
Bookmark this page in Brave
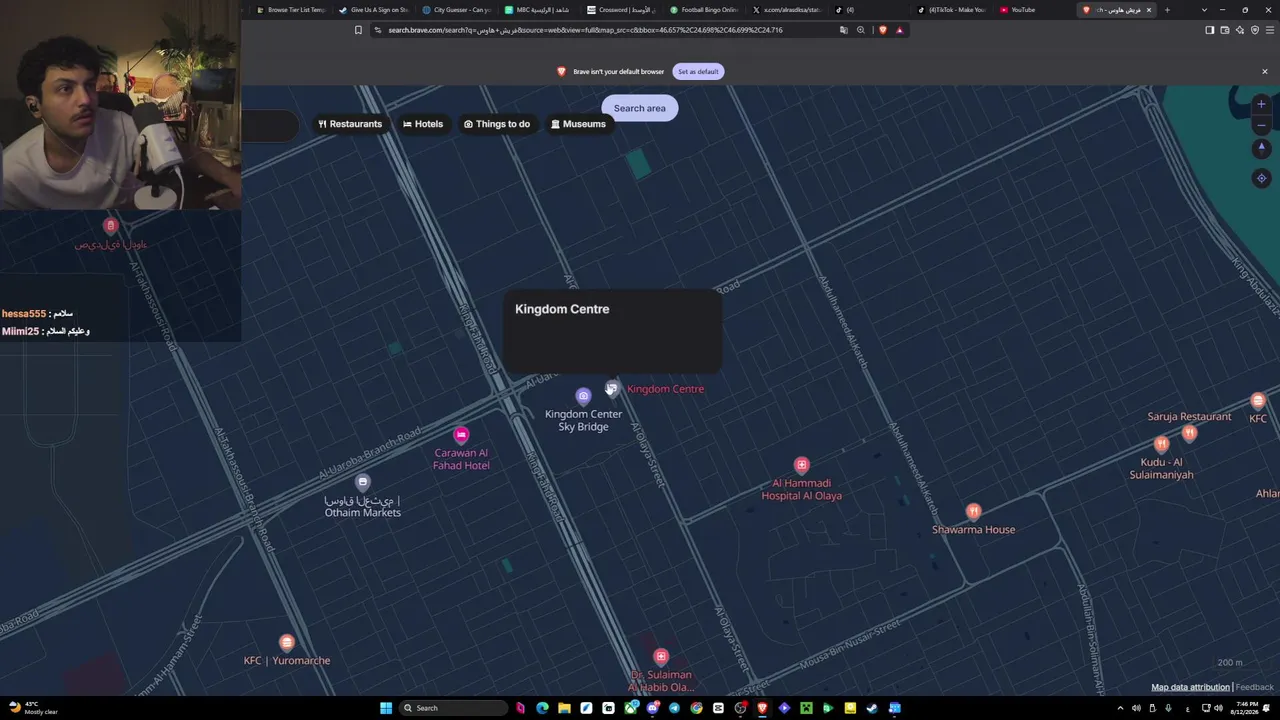[358, 30]
